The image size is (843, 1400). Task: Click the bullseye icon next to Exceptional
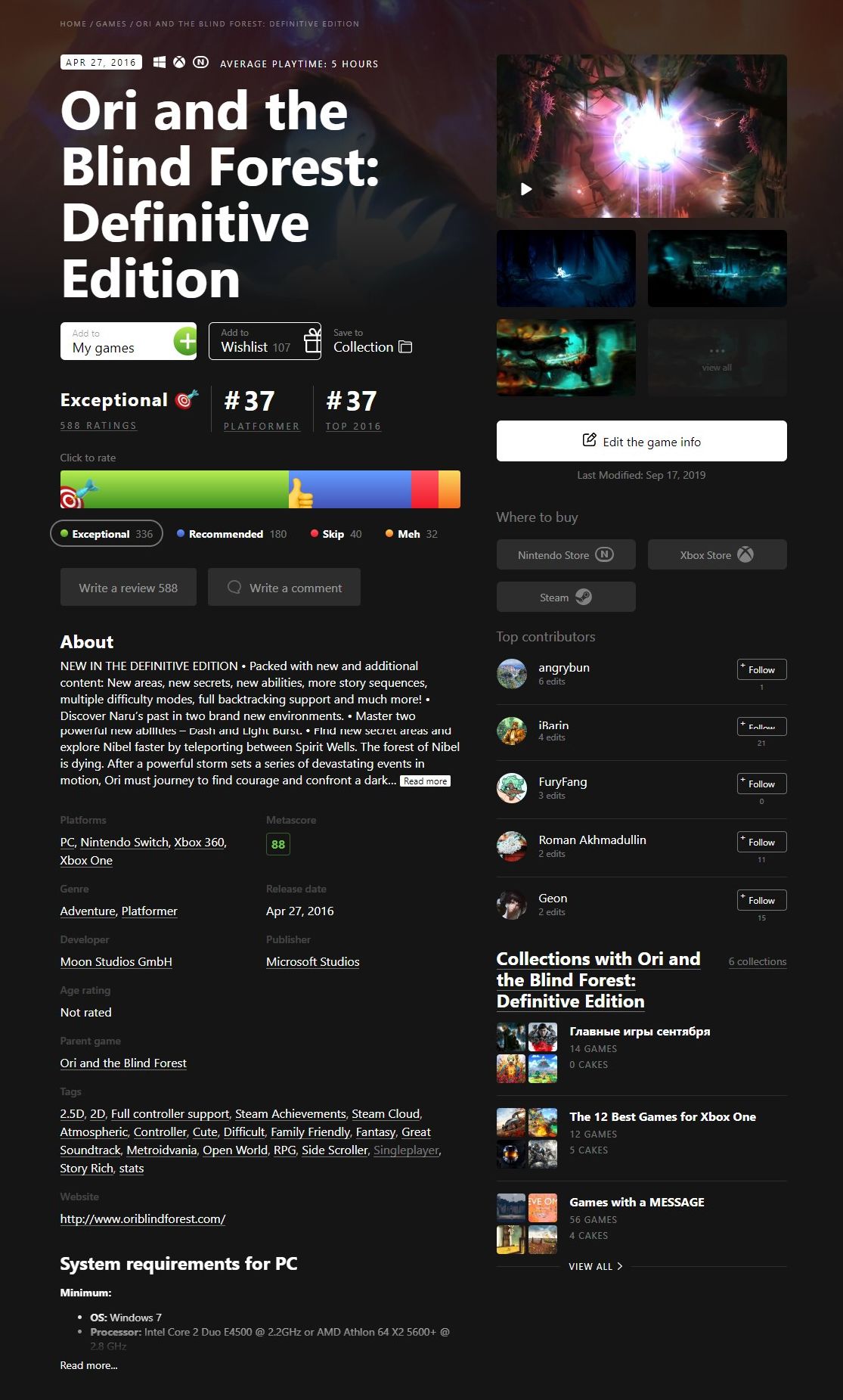coord(186,399)
